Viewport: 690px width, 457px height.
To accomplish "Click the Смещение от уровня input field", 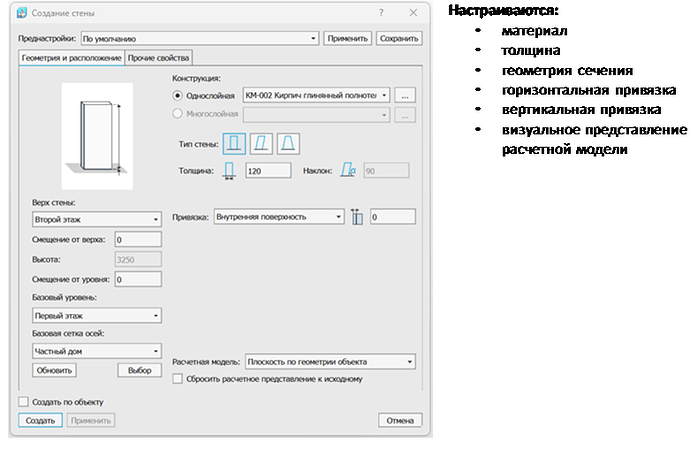I will pos(138,279).
